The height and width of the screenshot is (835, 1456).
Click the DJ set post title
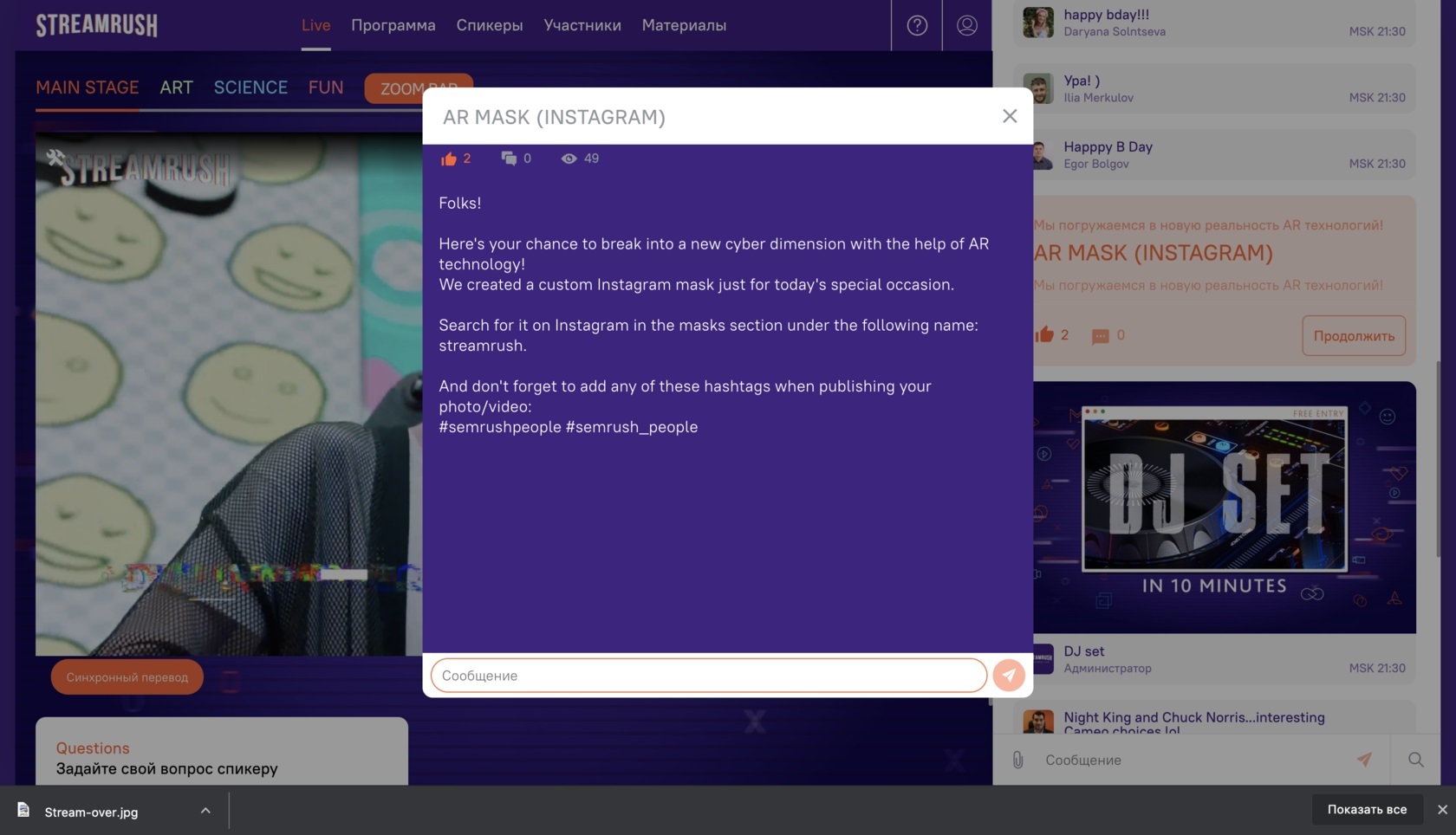coord(1084,651)
